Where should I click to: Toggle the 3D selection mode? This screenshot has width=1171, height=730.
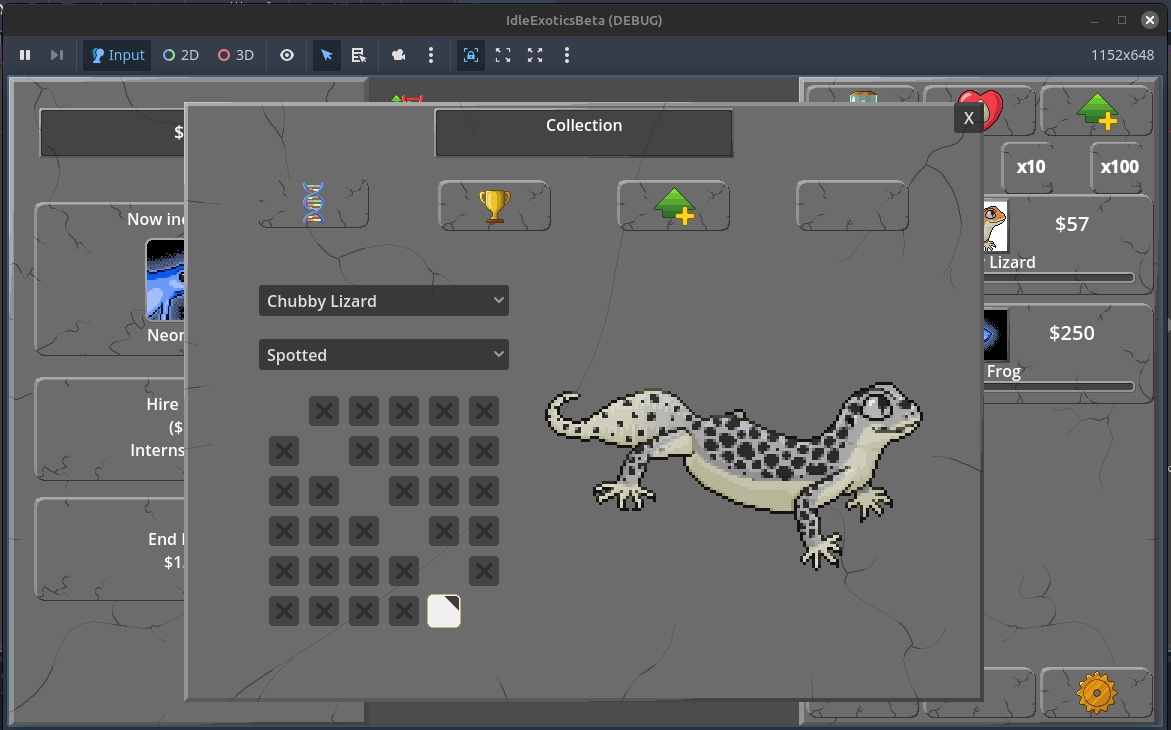pos(236,55)
